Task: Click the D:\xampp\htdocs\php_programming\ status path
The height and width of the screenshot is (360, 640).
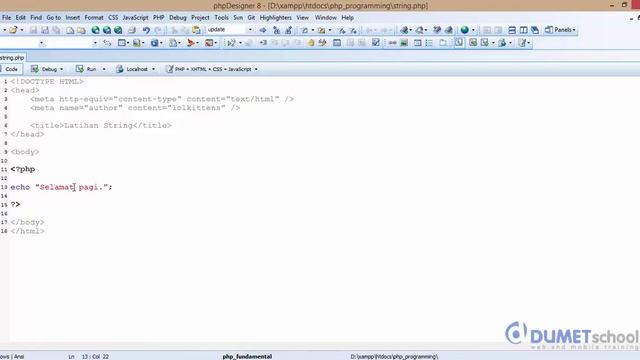Action: pos(394,356)
